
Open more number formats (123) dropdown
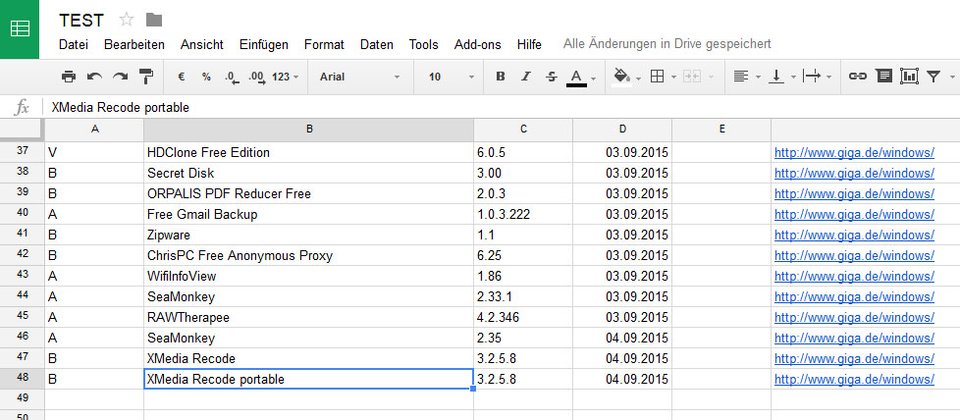285,77
